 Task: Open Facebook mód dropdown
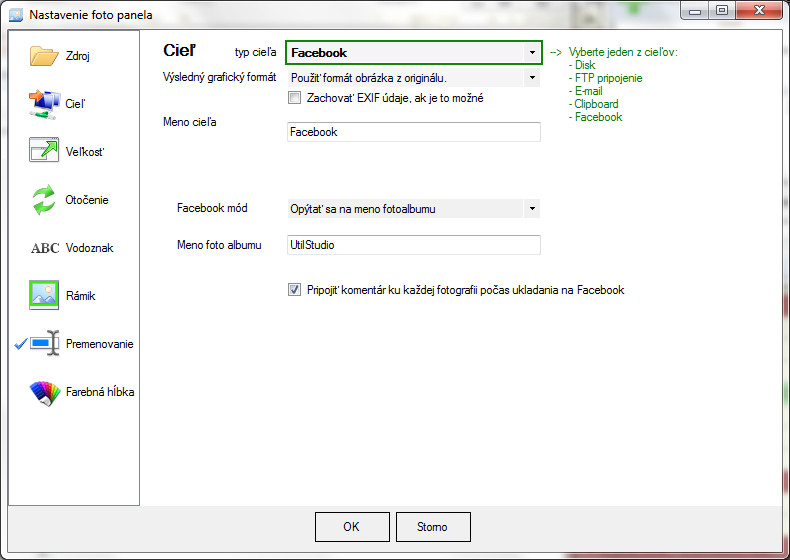click(x=414, y=209)
